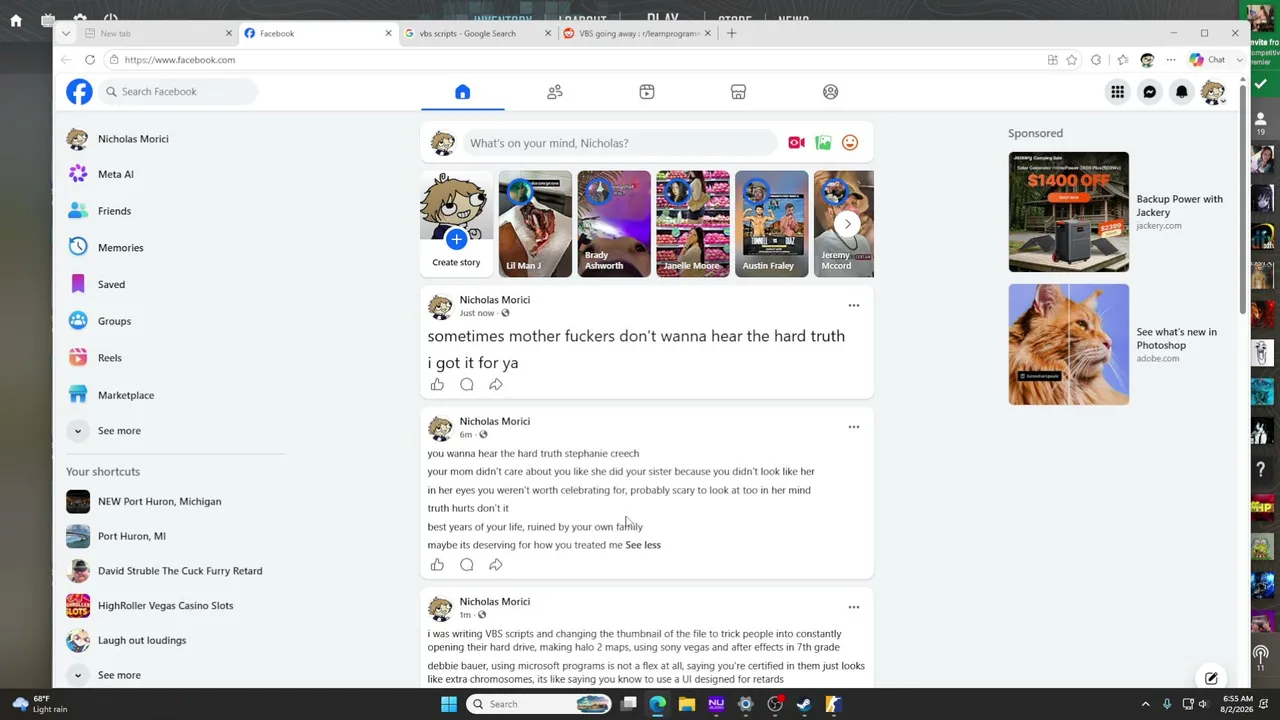Click the Feeling/activity emoji icon in the composer
The height and width of the screenshot is (720, 1280).
click(850, 143)
